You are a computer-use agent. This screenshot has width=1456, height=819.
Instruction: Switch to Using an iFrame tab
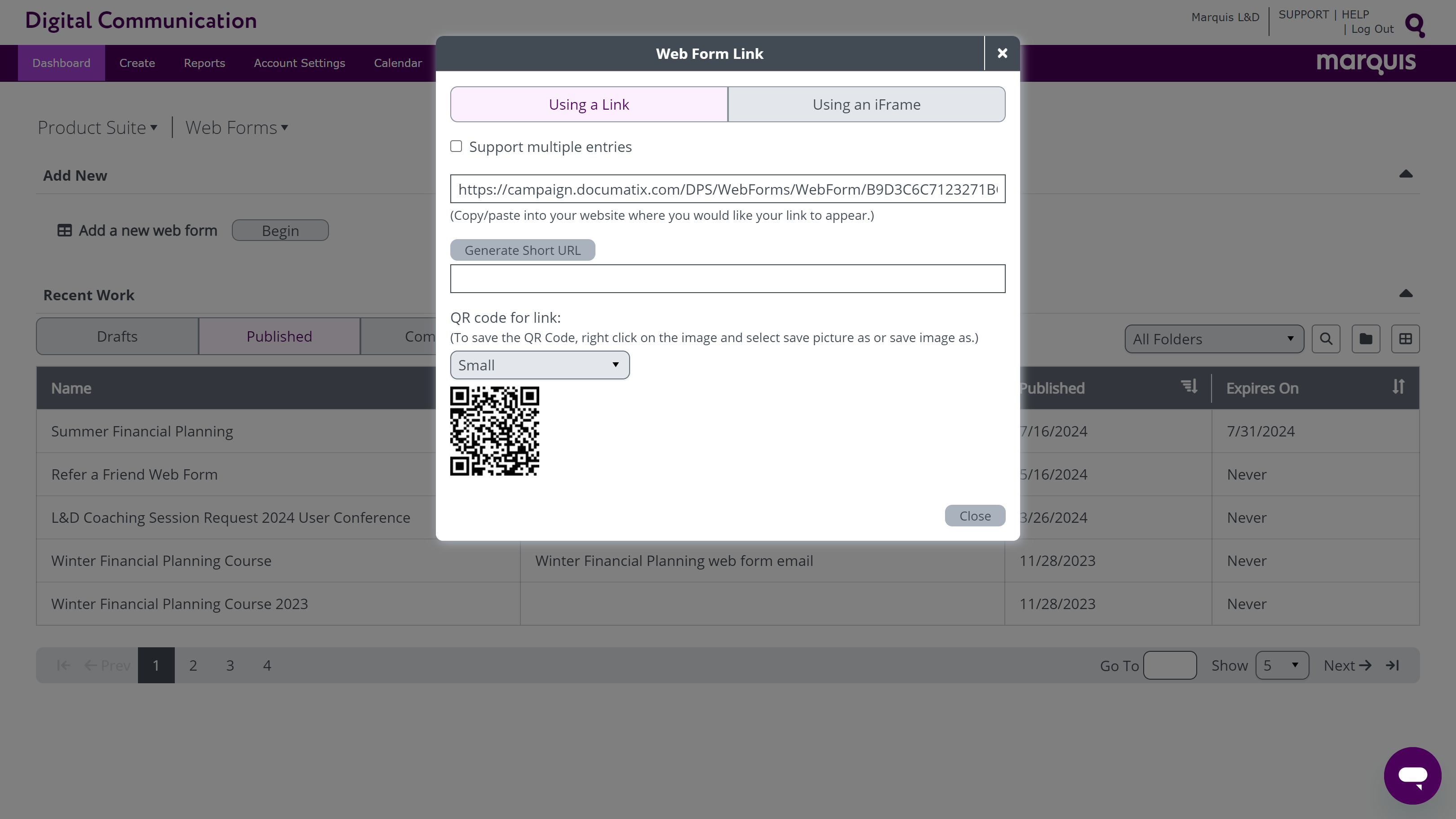click(x=866, y=104)
